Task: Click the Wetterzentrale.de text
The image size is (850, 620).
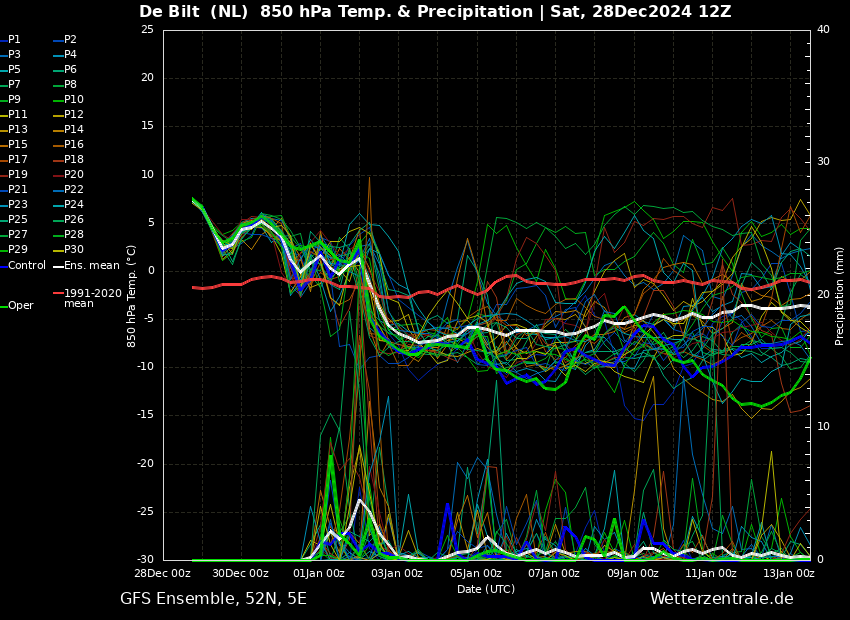Action: coord(721,599)
